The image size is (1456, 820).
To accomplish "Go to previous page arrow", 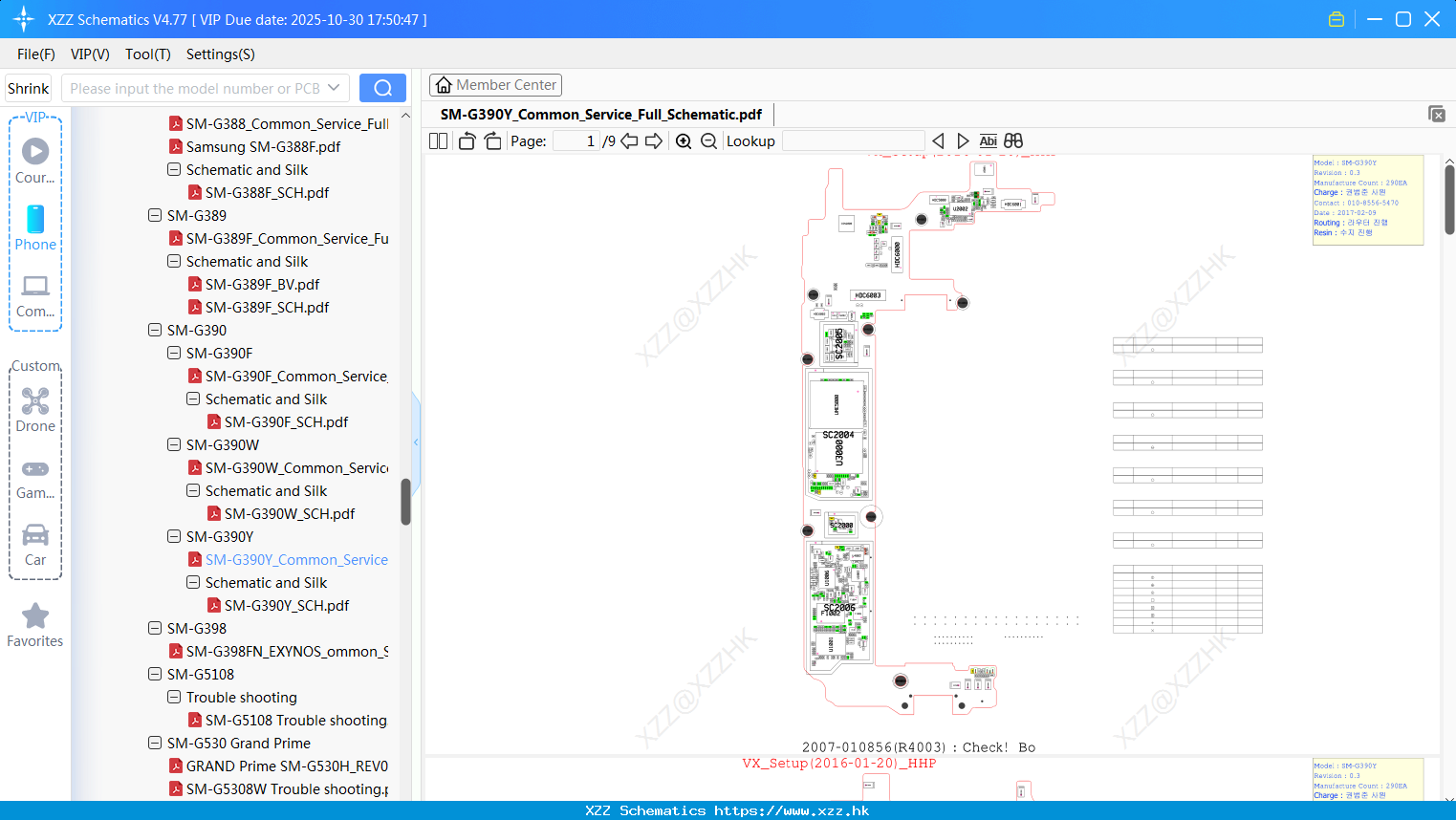I will point(629,140).
